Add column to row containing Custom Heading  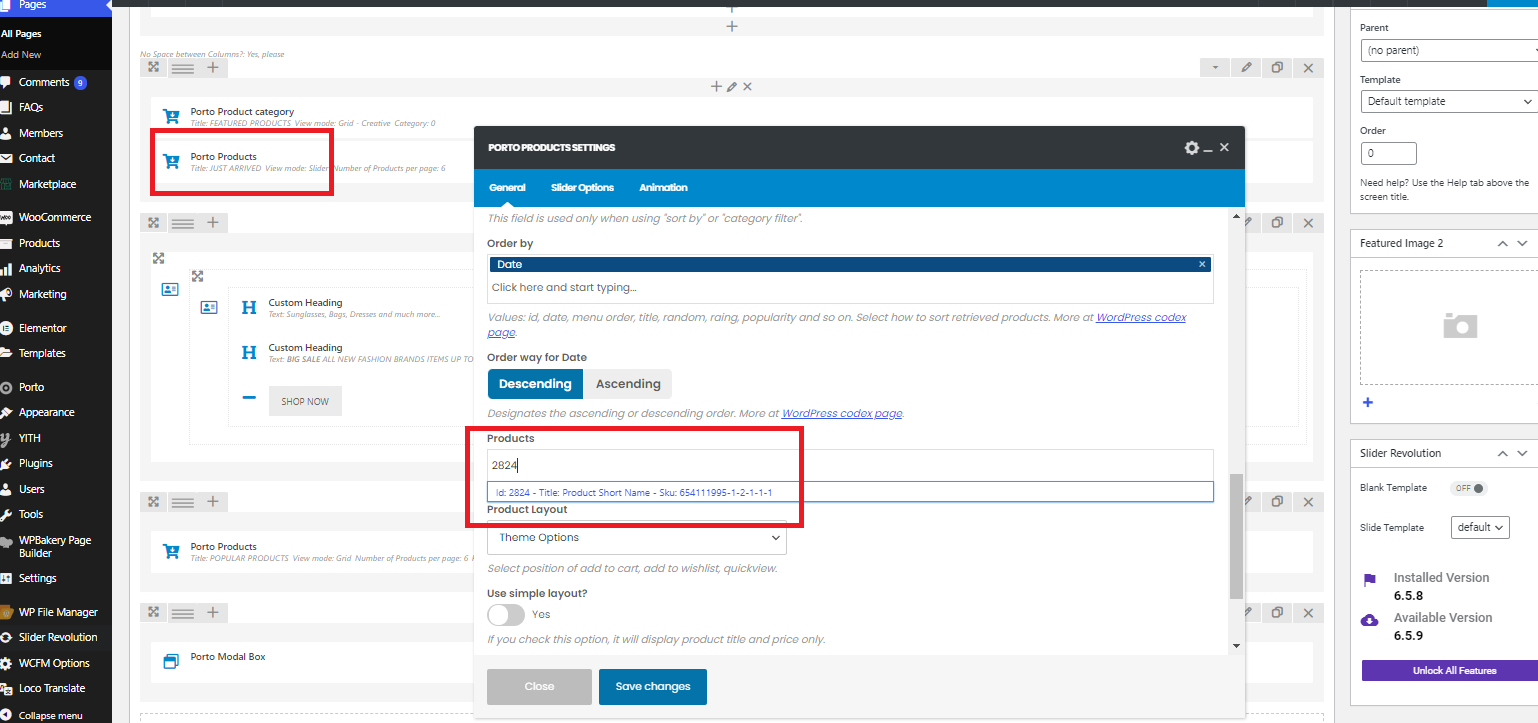coord(213,222)
